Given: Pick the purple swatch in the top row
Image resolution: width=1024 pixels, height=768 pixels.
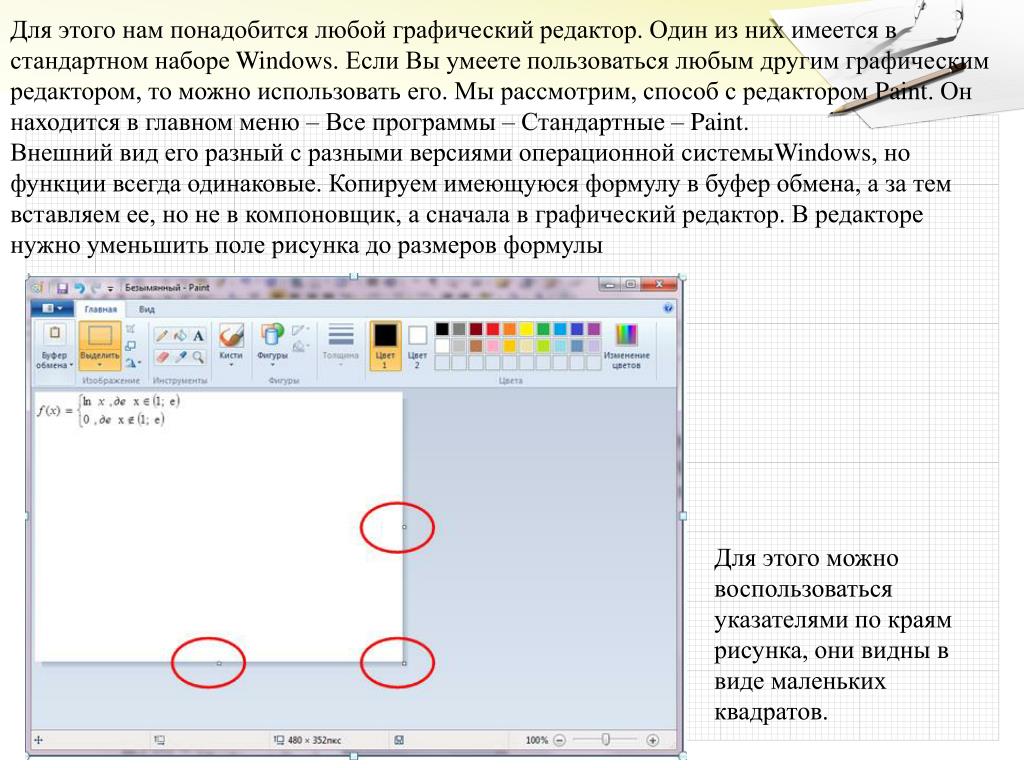Looking at the screenshot, I should click(594, 328).
